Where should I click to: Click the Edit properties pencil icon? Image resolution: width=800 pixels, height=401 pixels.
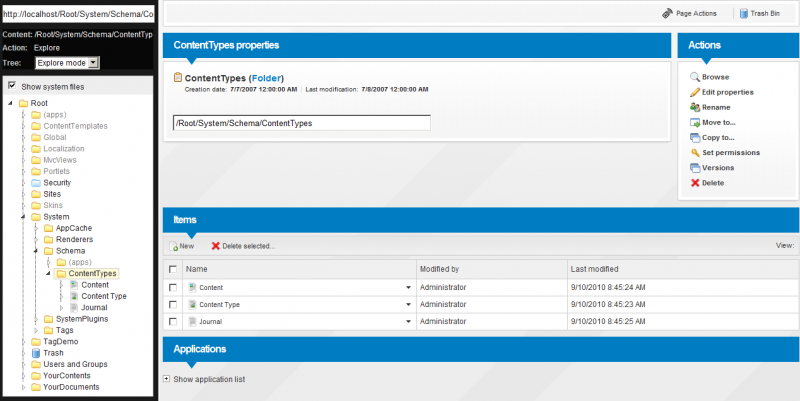(695, 92)
